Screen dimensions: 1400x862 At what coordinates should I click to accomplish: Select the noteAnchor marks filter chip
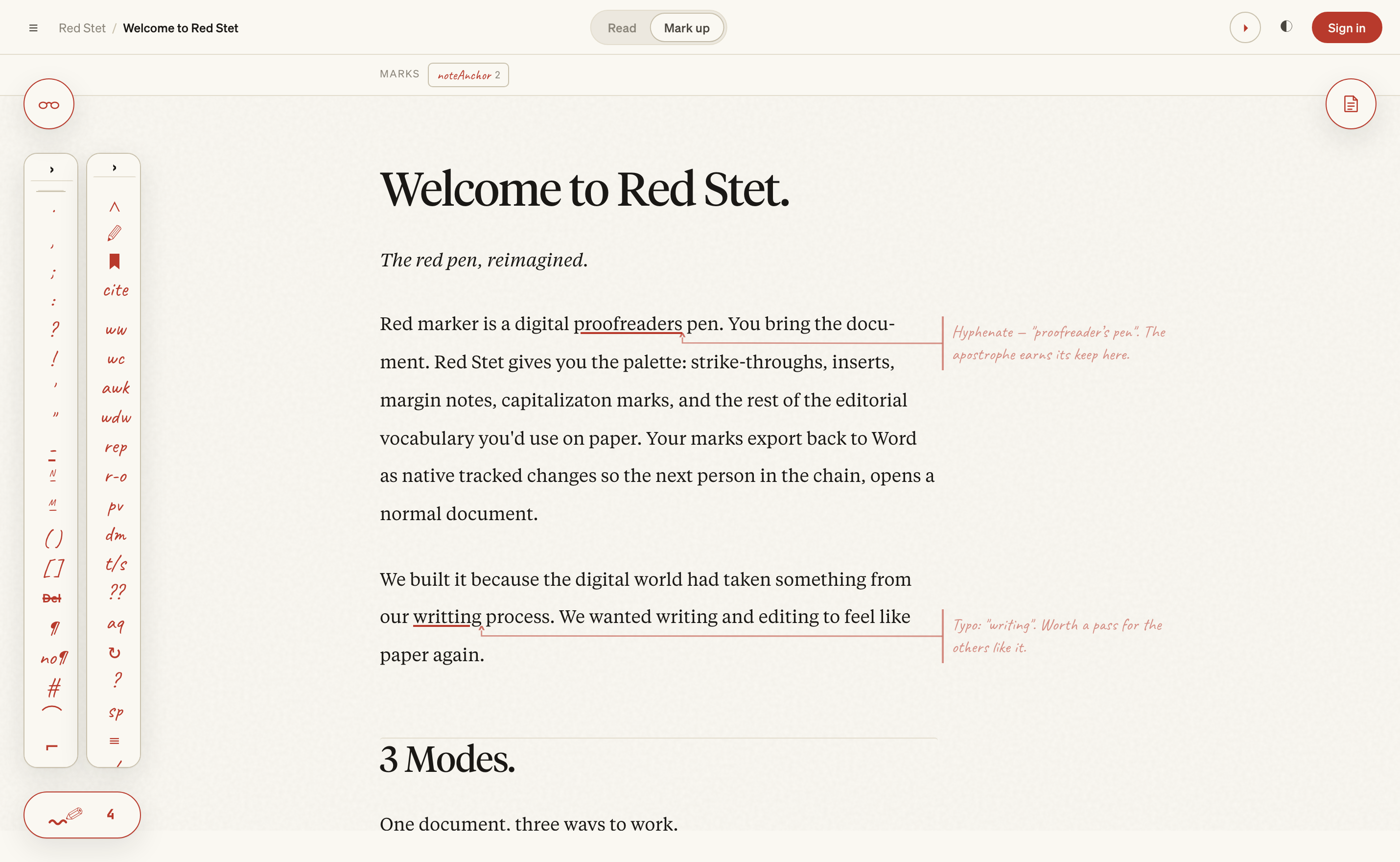pos(468,74)
